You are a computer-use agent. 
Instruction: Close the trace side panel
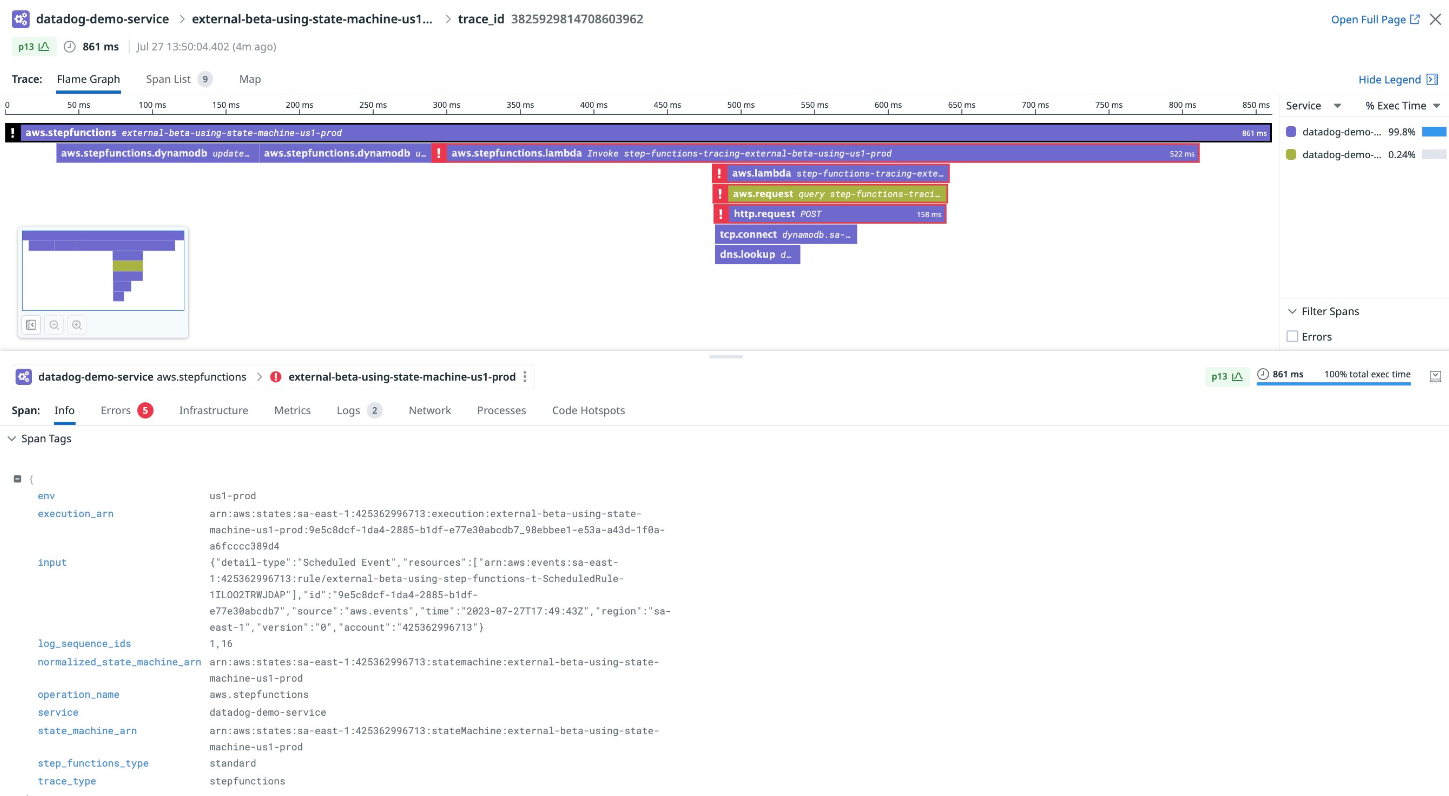(x=1435, y=19)
